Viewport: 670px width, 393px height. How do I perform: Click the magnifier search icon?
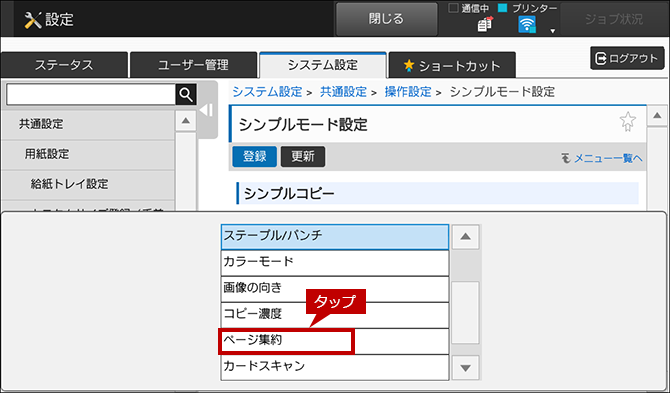[x=186, y=94]
